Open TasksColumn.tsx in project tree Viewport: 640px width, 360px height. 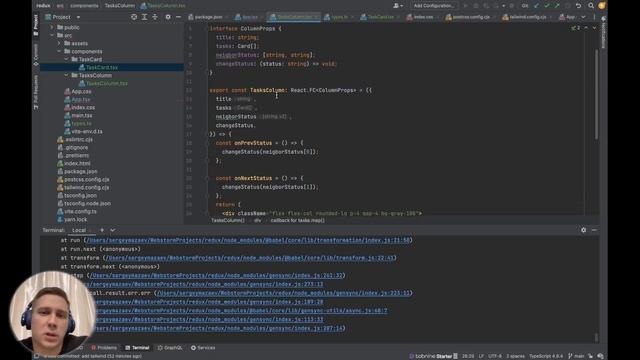pyautogui.click(x=107, y=83)
